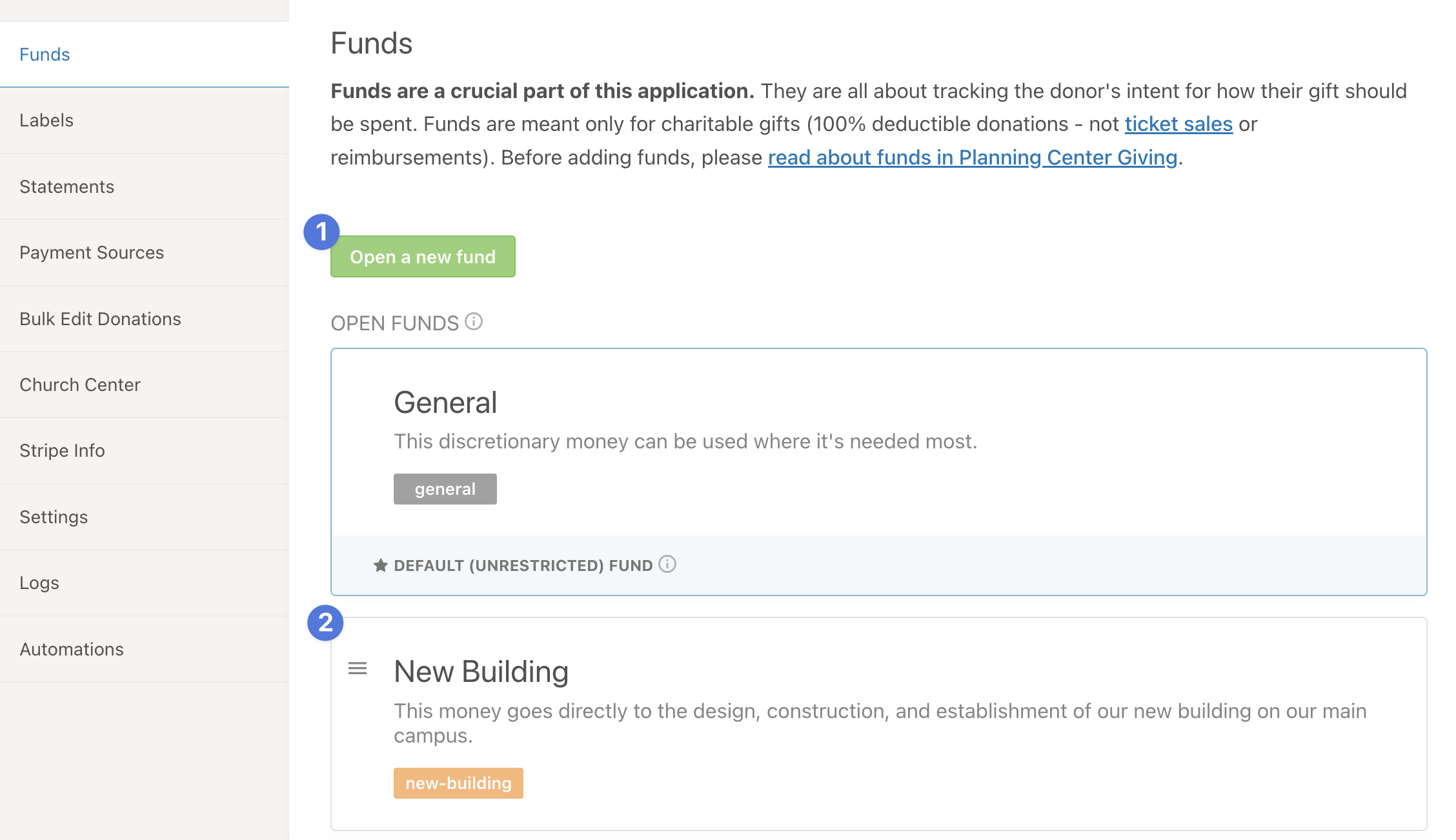Open Automations in the sidebar
1456x840 pixels.
[x=144, y=649]
